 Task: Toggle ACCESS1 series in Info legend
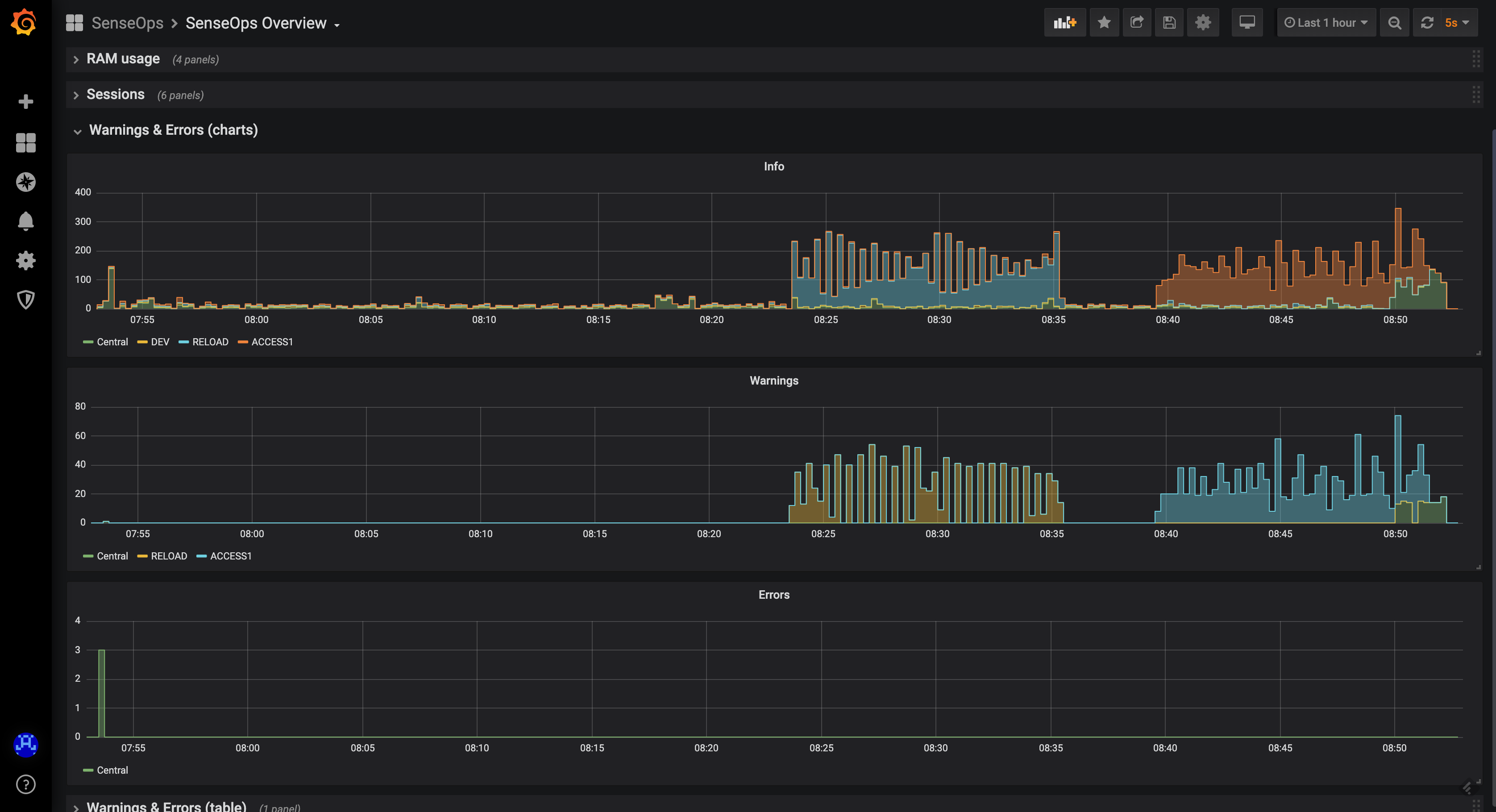(x=272, y=342)
